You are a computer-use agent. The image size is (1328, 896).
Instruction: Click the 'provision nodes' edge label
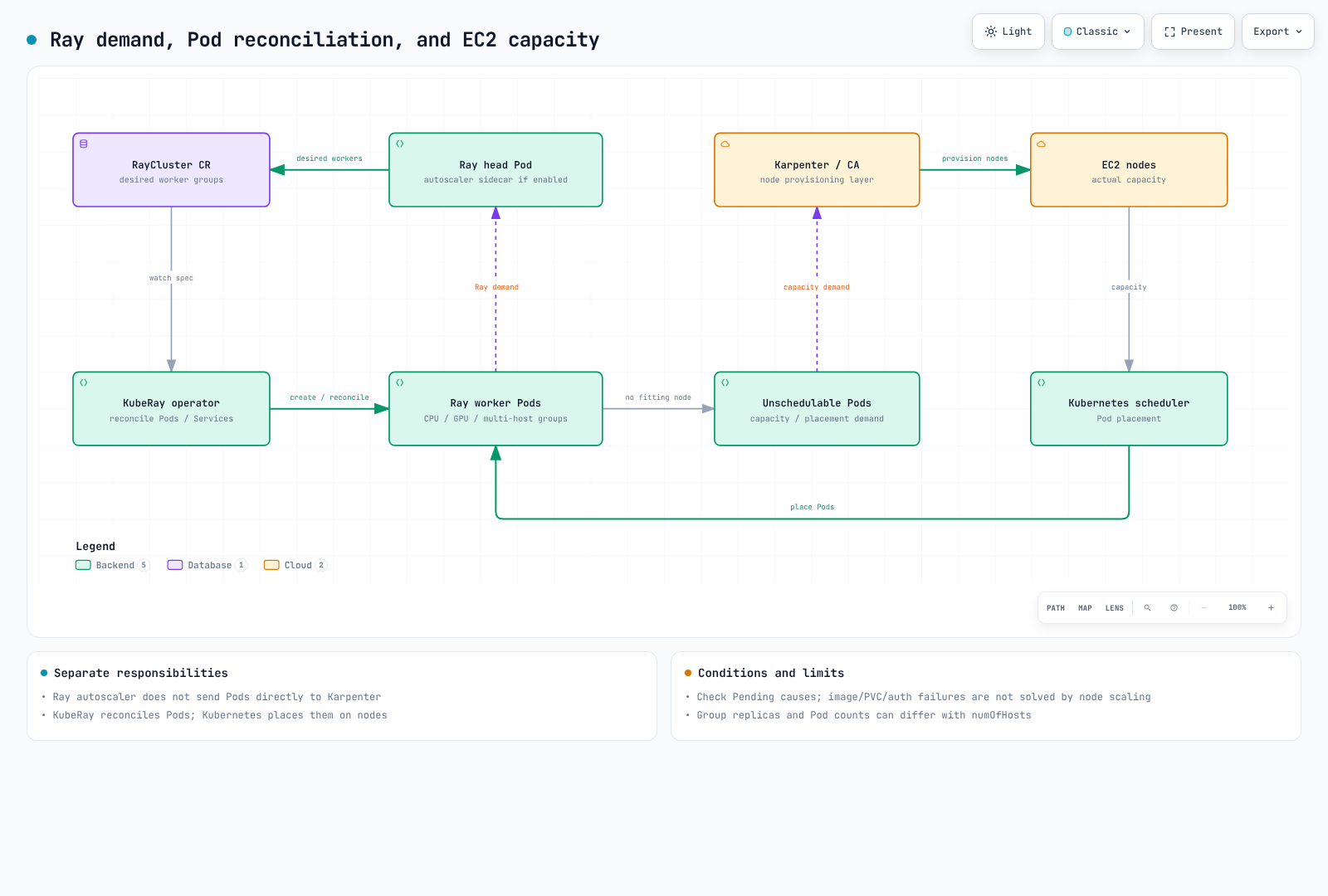(975, 158)
